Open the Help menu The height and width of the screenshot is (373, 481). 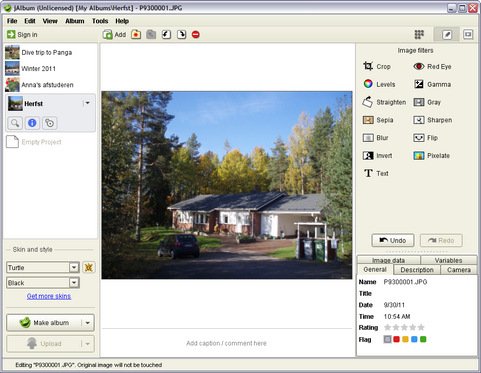pyautogui.click(x=122, y=21)
